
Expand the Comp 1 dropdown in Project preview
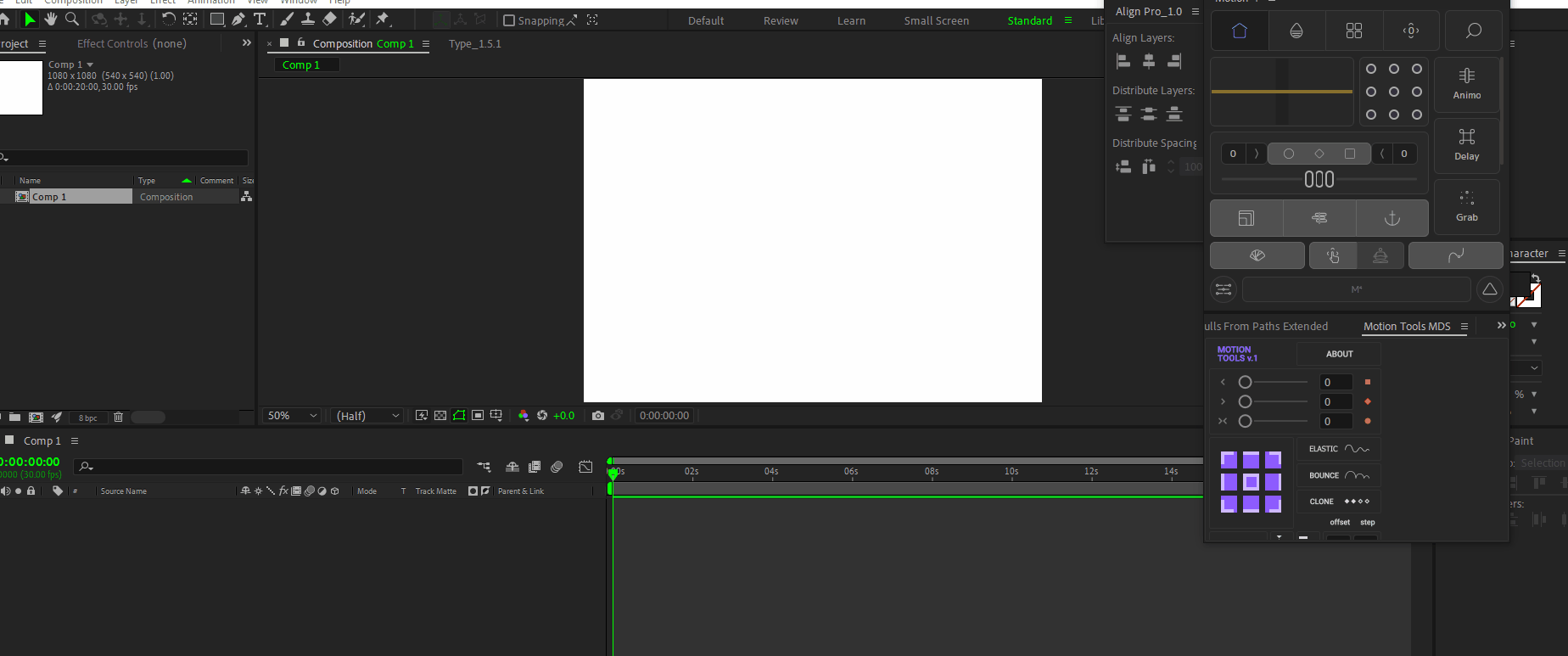point(90,64)
